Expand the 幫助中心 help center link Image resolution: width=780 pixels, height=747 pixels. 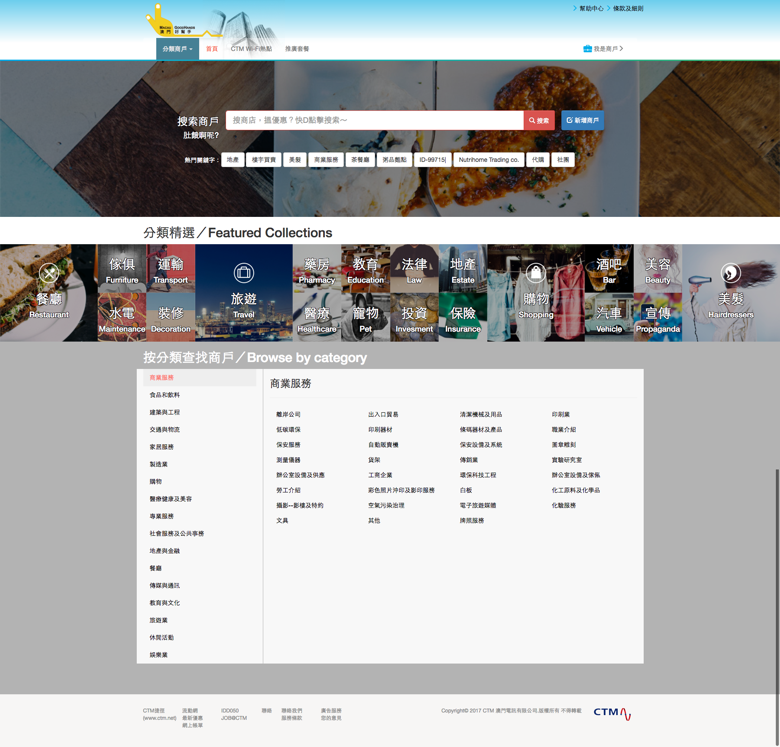(590, 8)
